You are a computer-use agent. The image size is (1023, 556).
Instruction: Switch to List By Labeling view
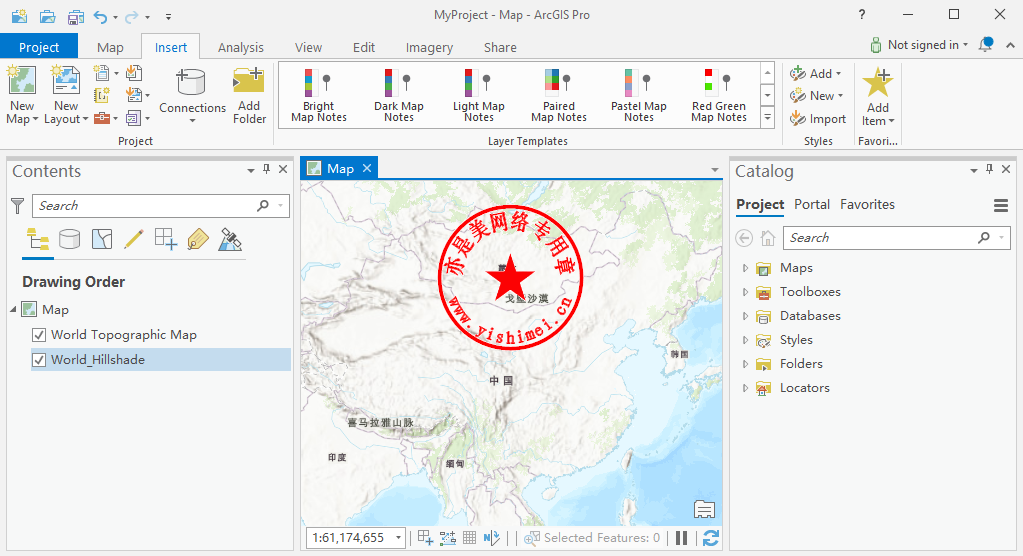pos(198,239)
